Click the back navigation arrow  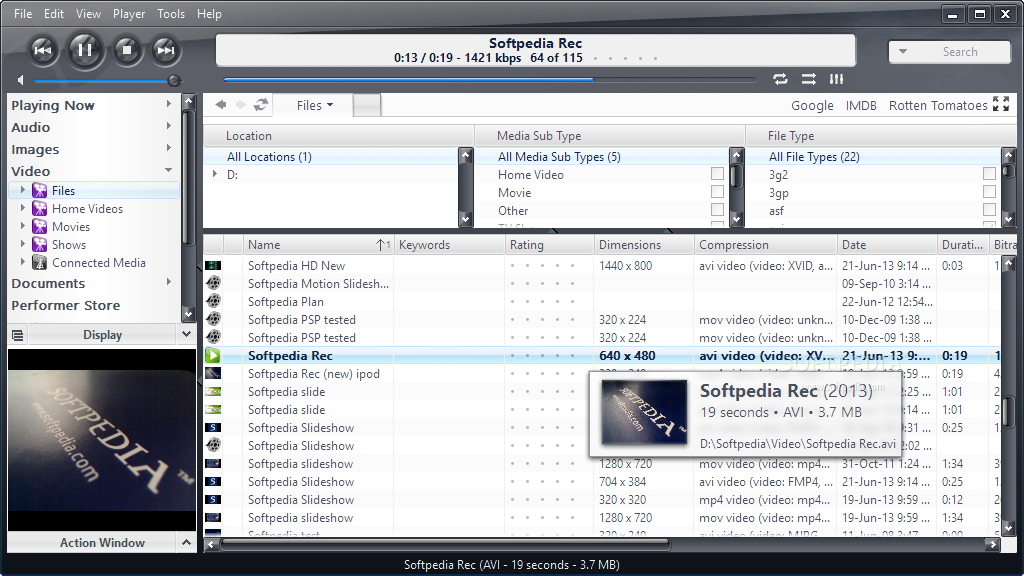[221, 104]
